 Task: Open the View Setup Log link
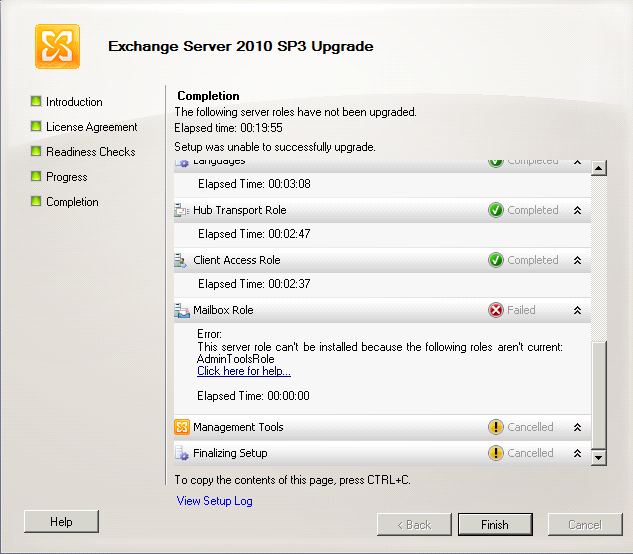pyautogui.click(x=214, y=501)
